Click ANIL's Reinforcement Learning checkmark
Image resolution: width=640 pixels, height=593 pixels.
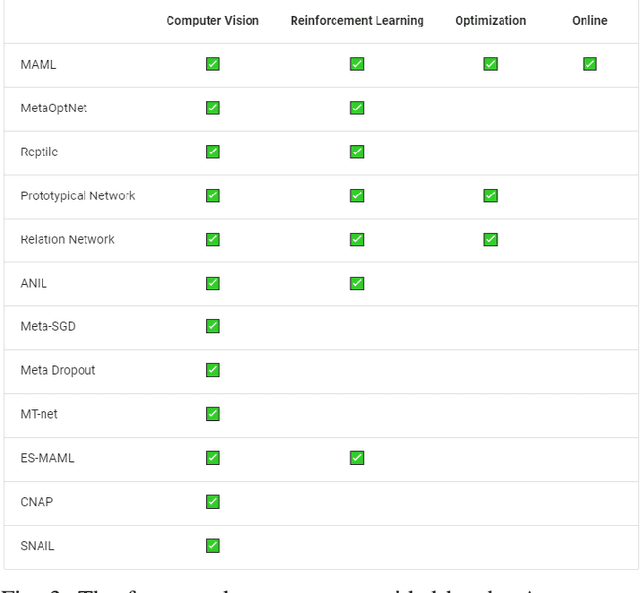(357, 283)
